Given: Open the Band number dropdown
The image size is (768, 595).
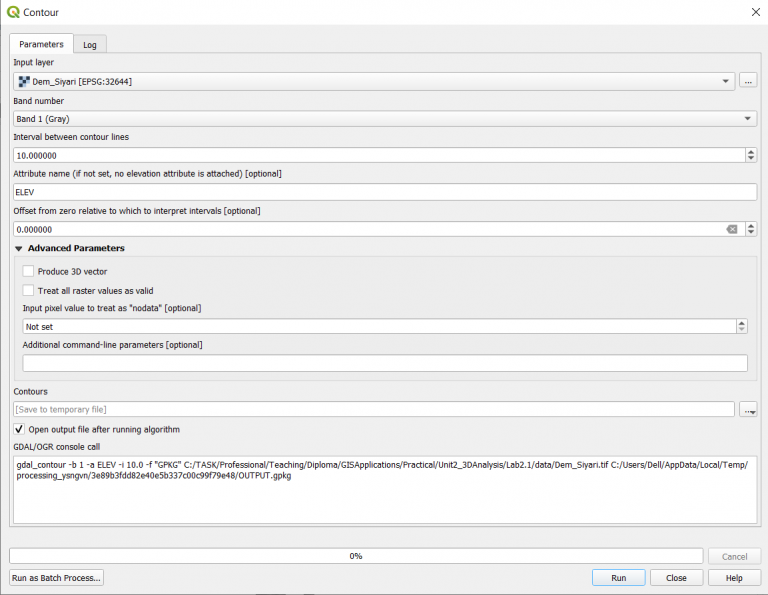Looking at the screenshot, I should click(x=748, y=118).
